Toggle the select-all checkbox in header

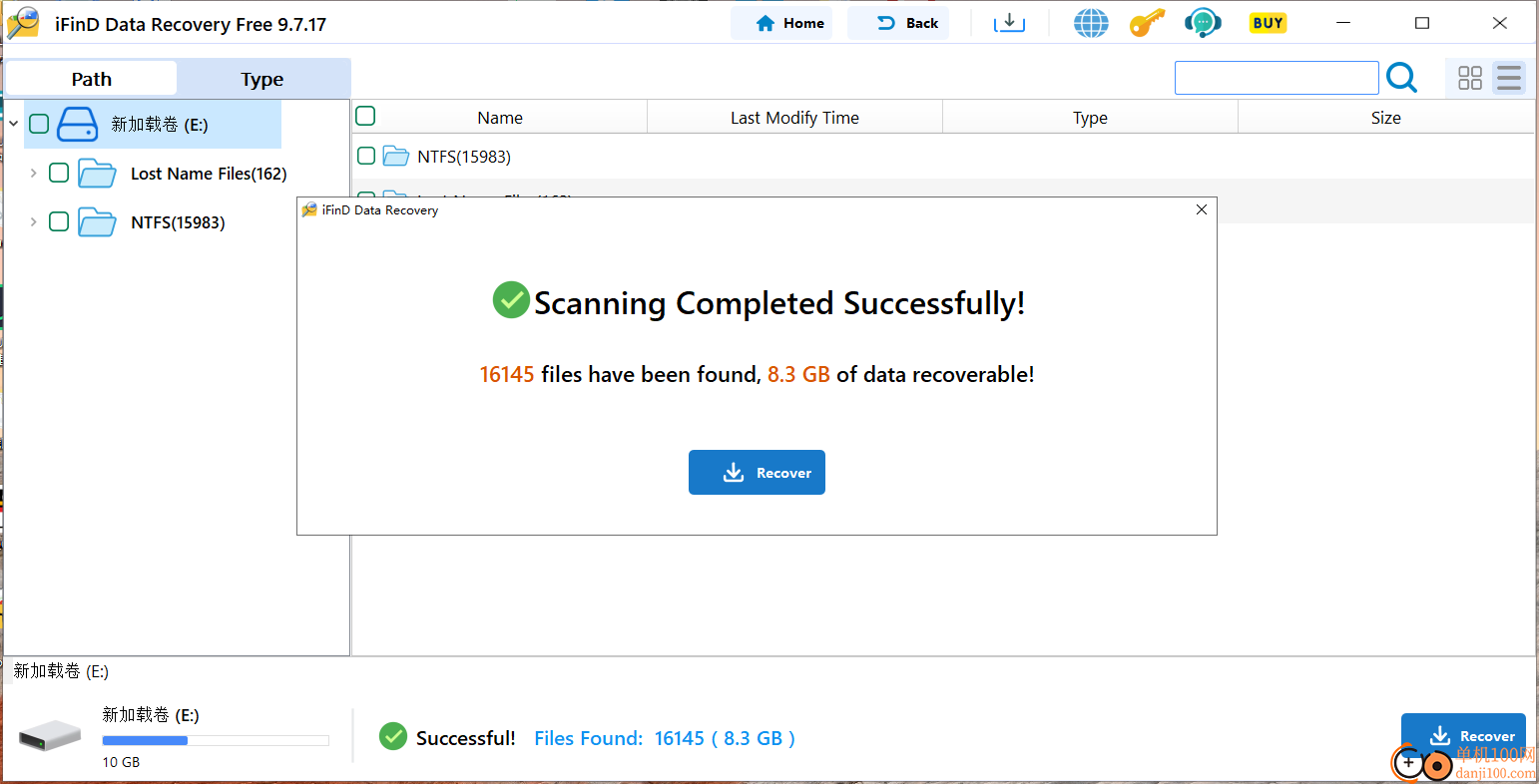pyautogui.click(x=365, y=116)
